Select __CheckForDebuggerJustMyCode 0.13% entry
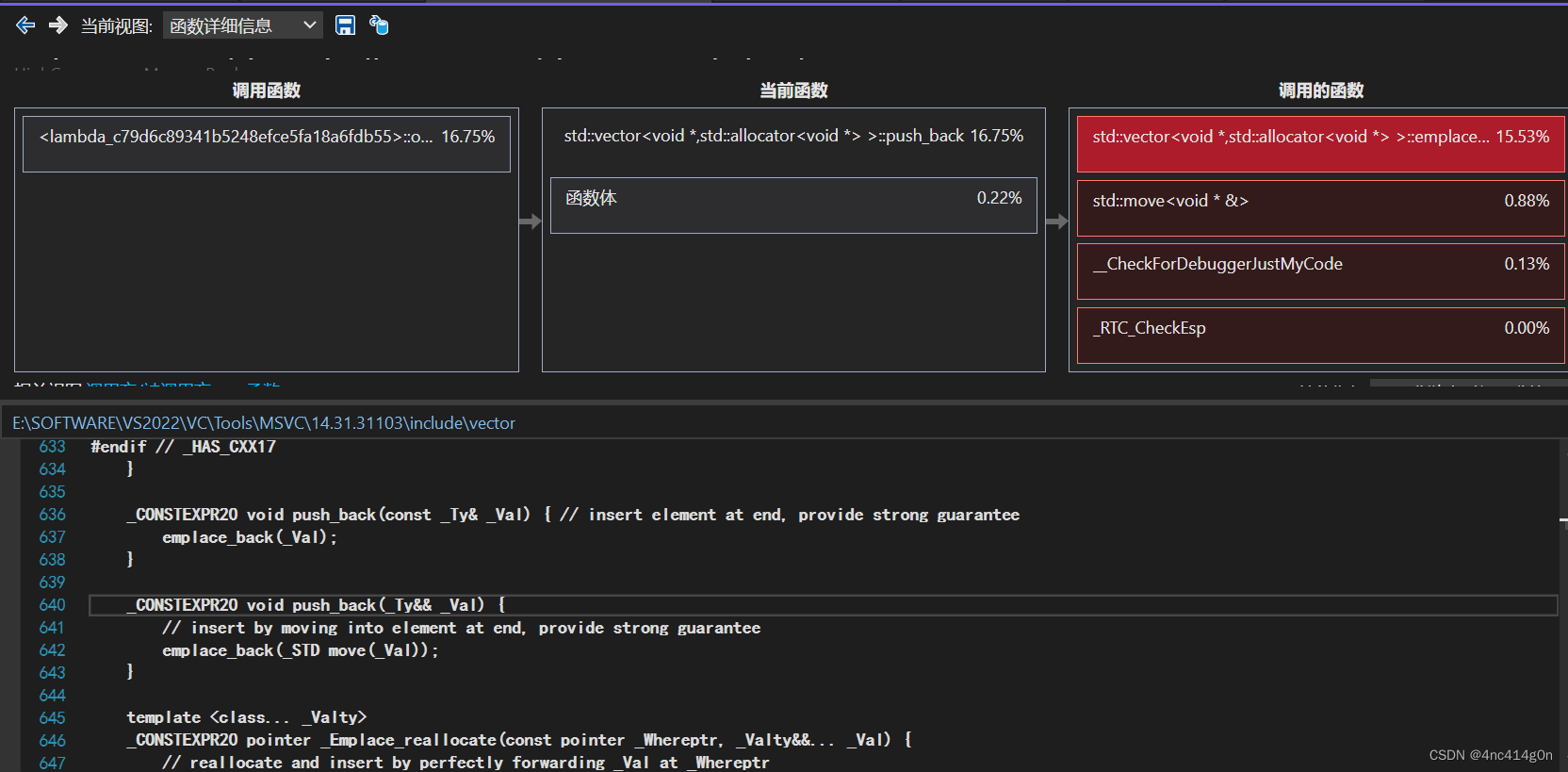This screenshot has width=1568, height=772. pyautogui.click(x=1320, y=271)
